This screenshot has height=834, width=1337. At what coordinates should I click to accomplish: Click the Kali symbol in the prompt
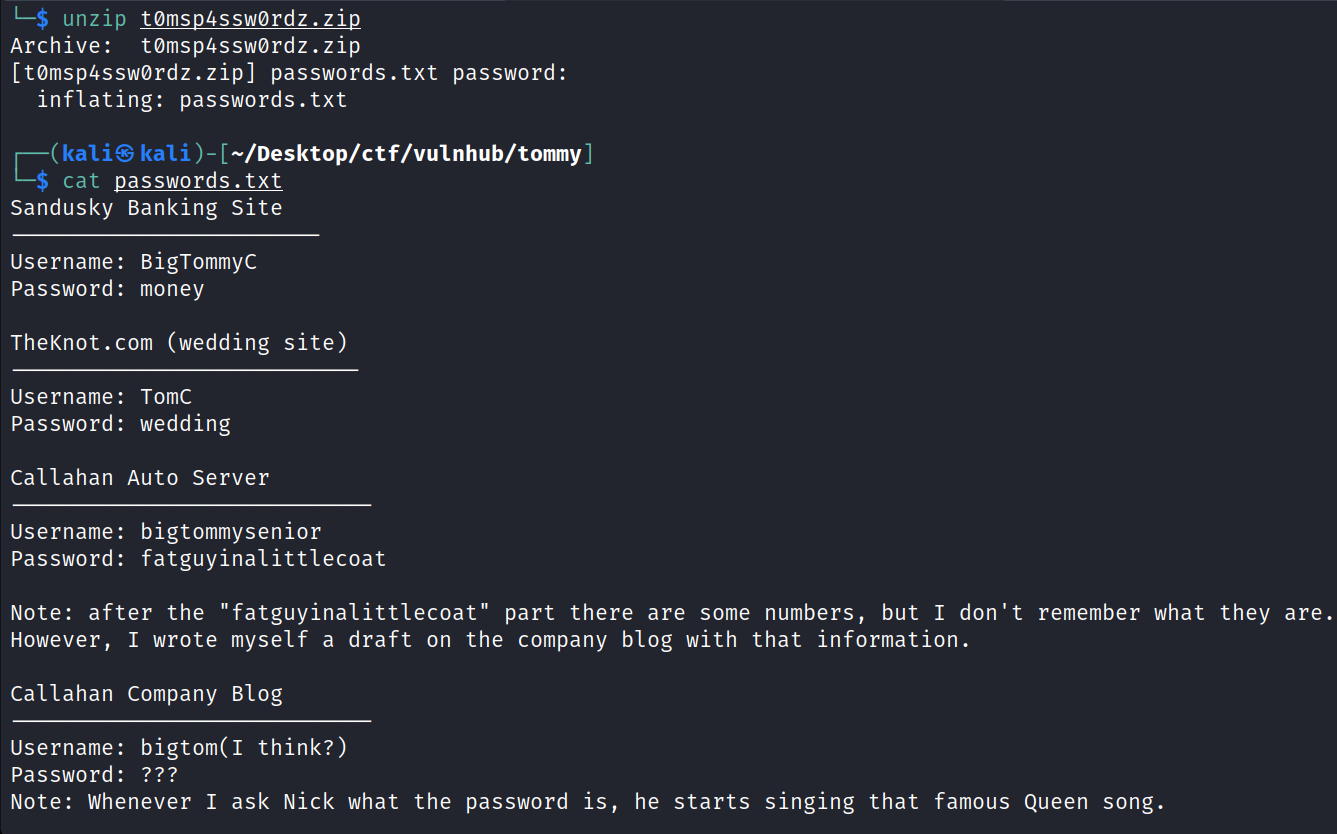pos(125,154)
